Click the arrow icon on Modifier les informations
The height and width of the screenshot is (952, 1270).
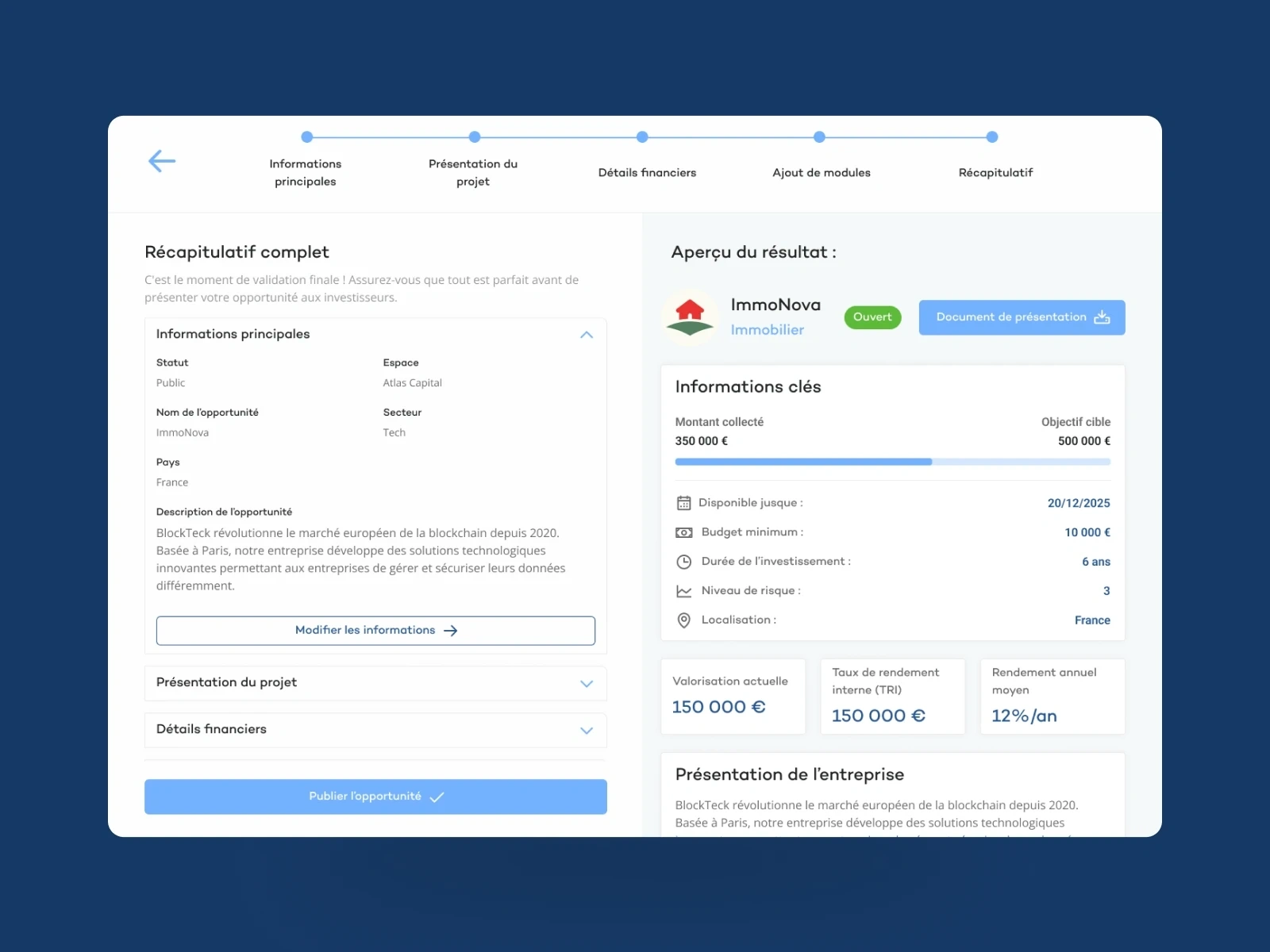click(450, 630)
